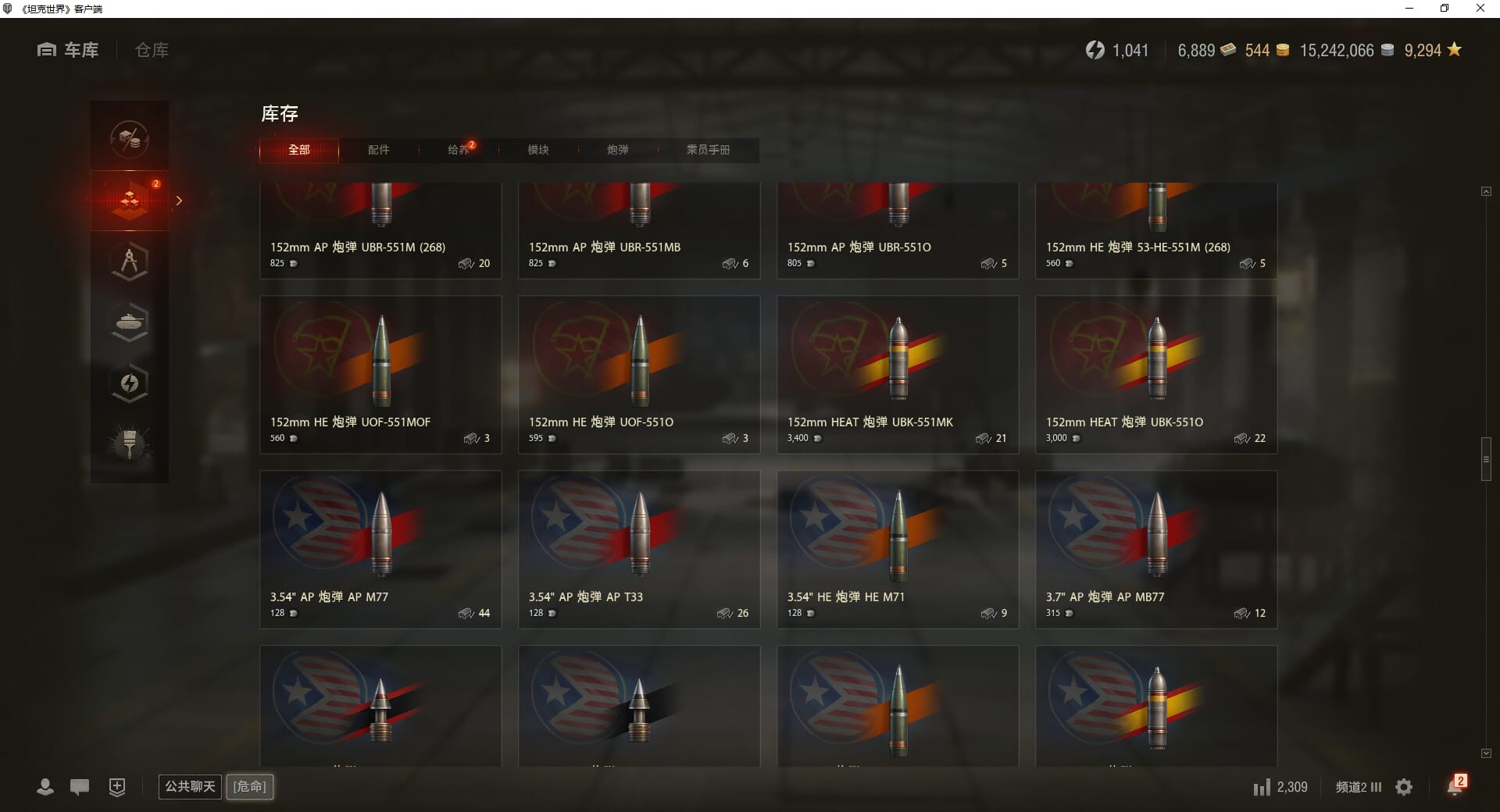The image size is (1500, 812).
Task: Open the tank vehicles sidebar icon
Action: point(130,322)
